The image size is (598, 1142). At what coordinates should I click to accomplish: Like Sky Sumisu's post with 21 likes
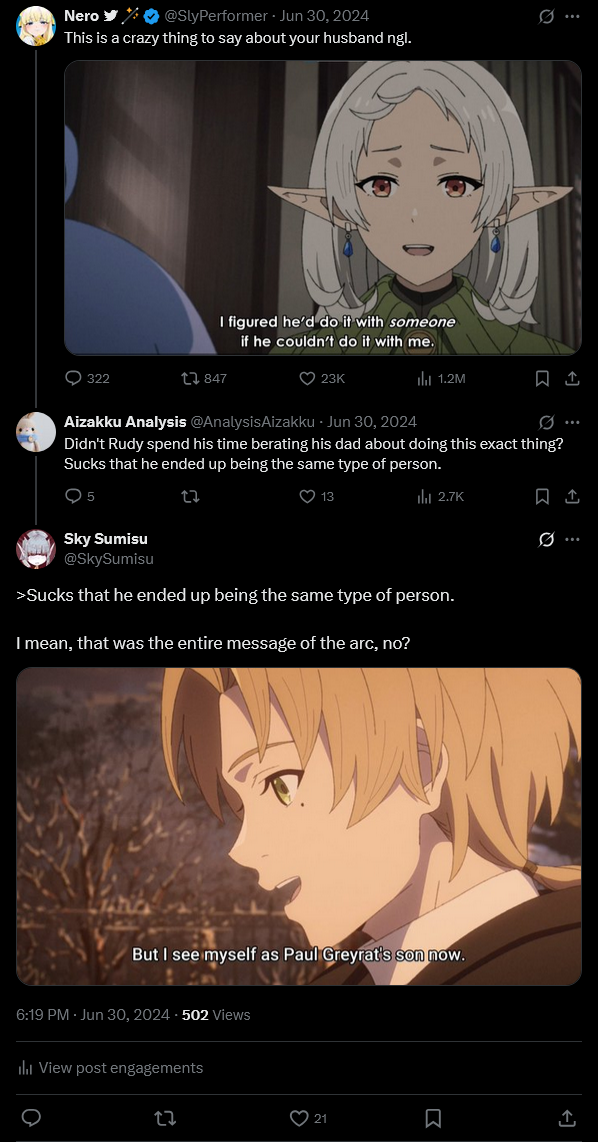pyautogui.click(x=308, y=1118)
